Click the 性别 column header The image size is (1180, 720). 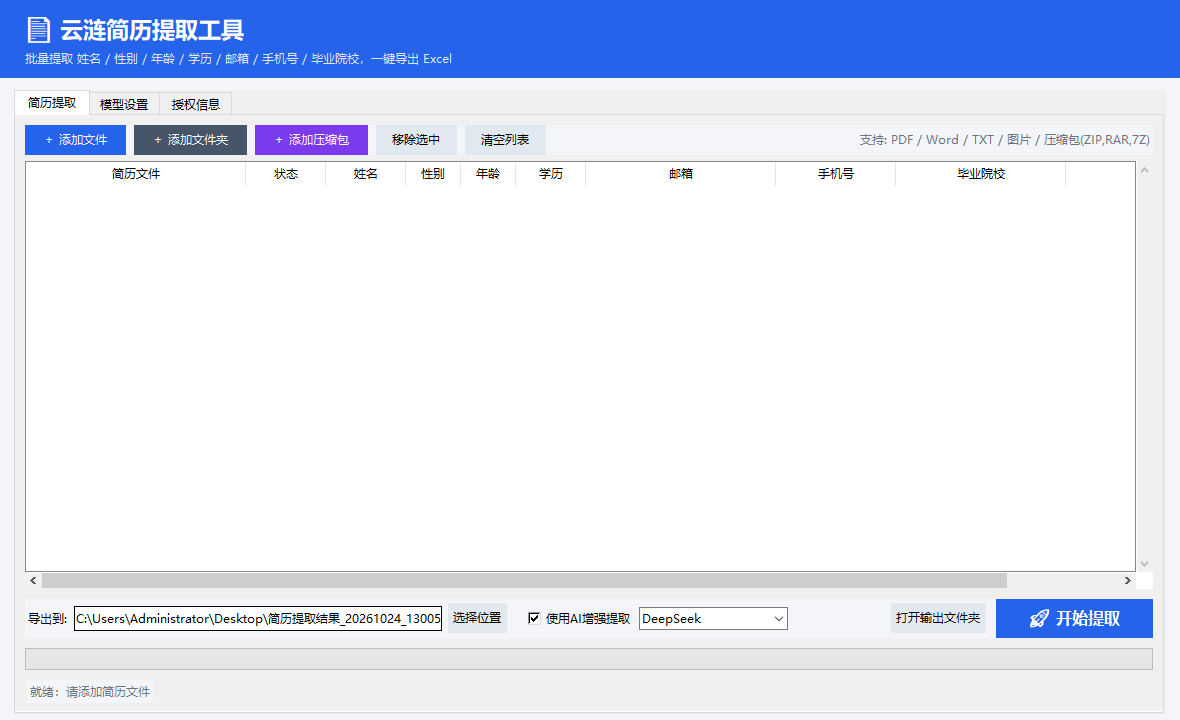click(433, 174)
